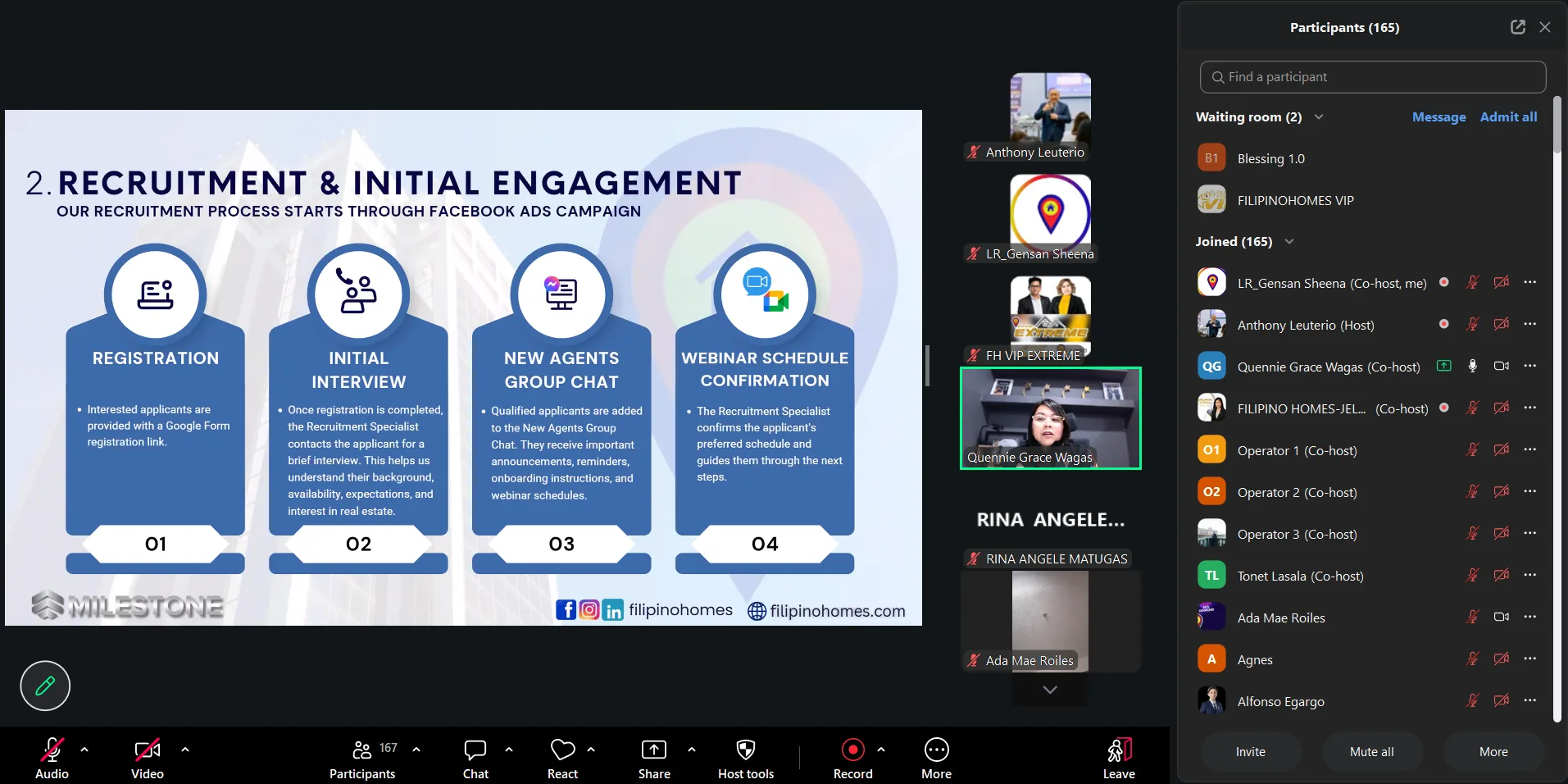Click the Invite button
Viewport: 1568px width, 784px height.
1251,751
